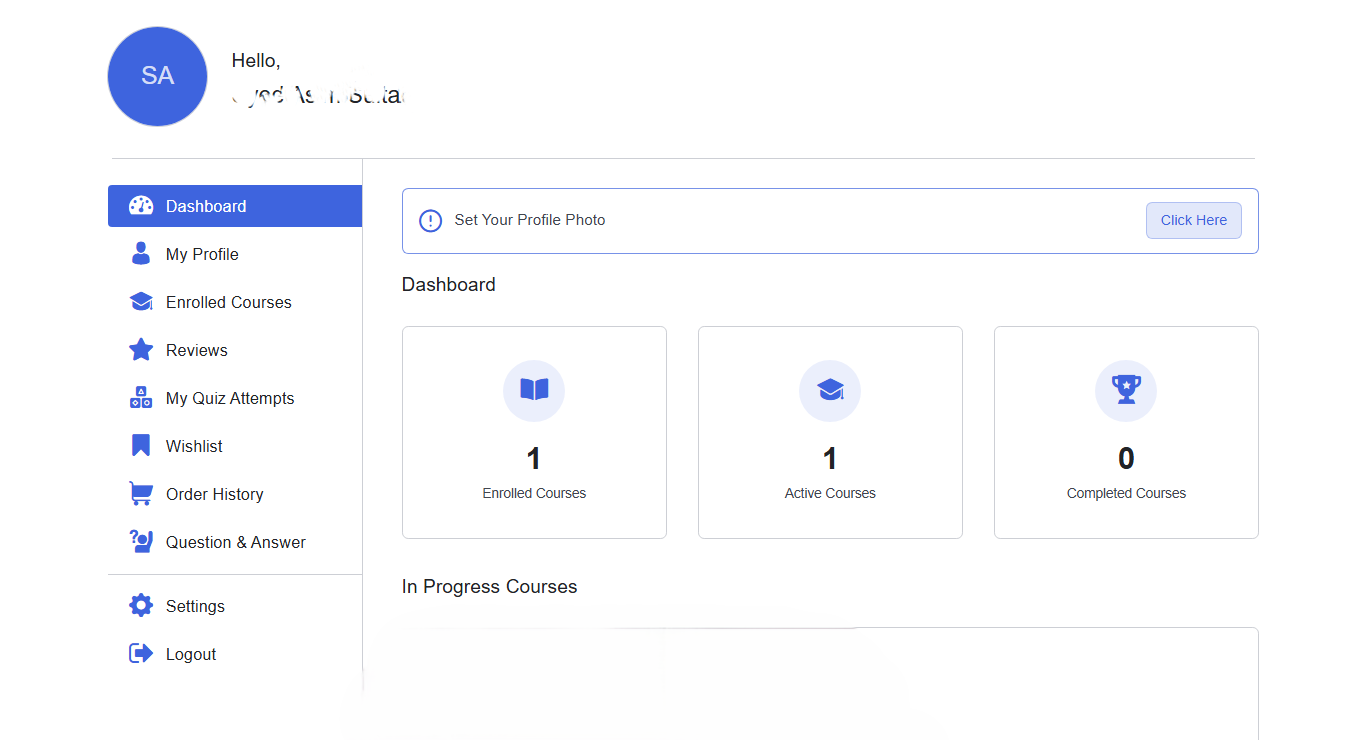
Task: Select the Logout link
Action: (x=190, y=653)
